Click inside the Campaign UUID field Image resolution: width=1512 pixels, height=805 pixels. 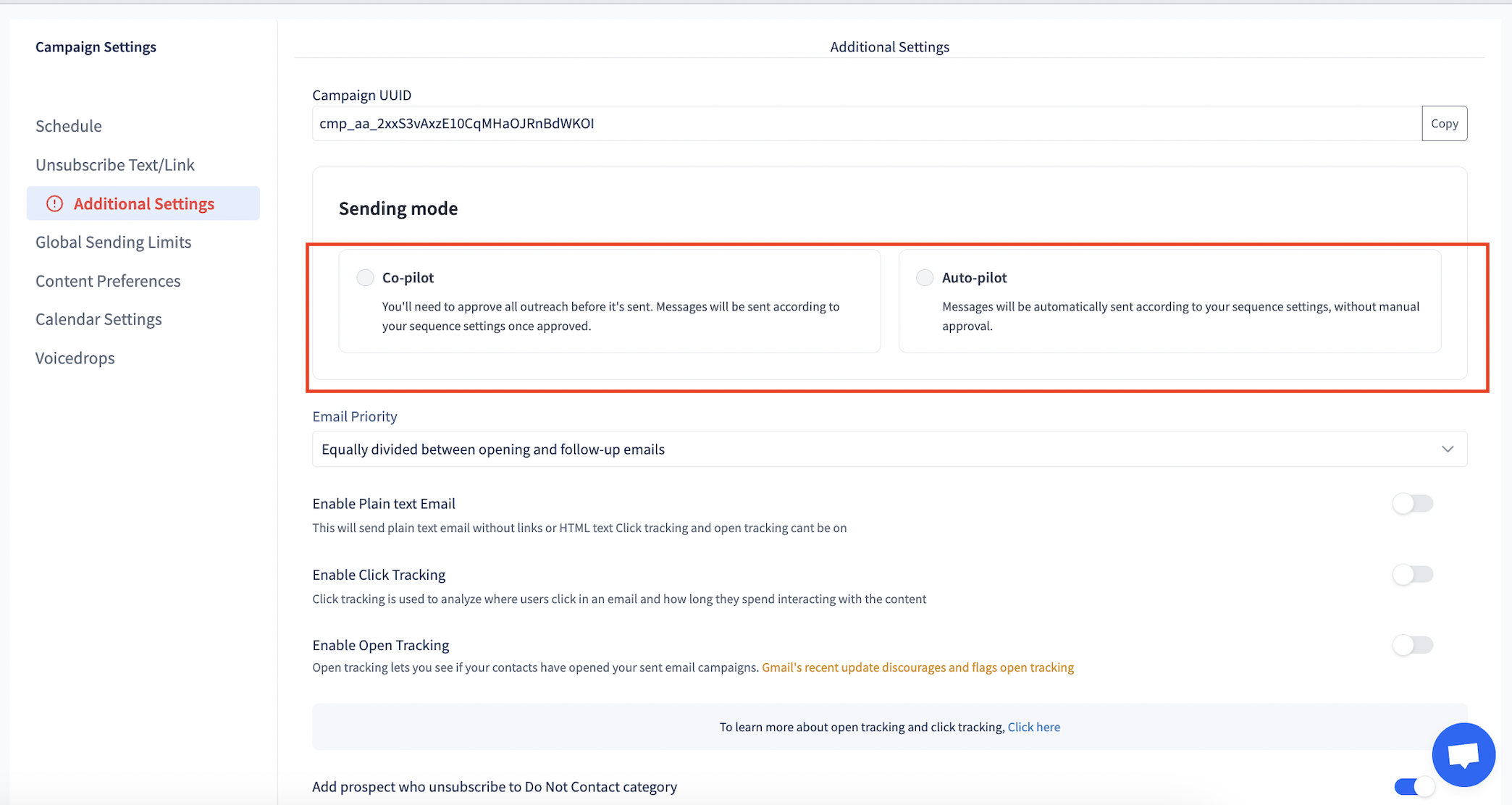[865, 124]
